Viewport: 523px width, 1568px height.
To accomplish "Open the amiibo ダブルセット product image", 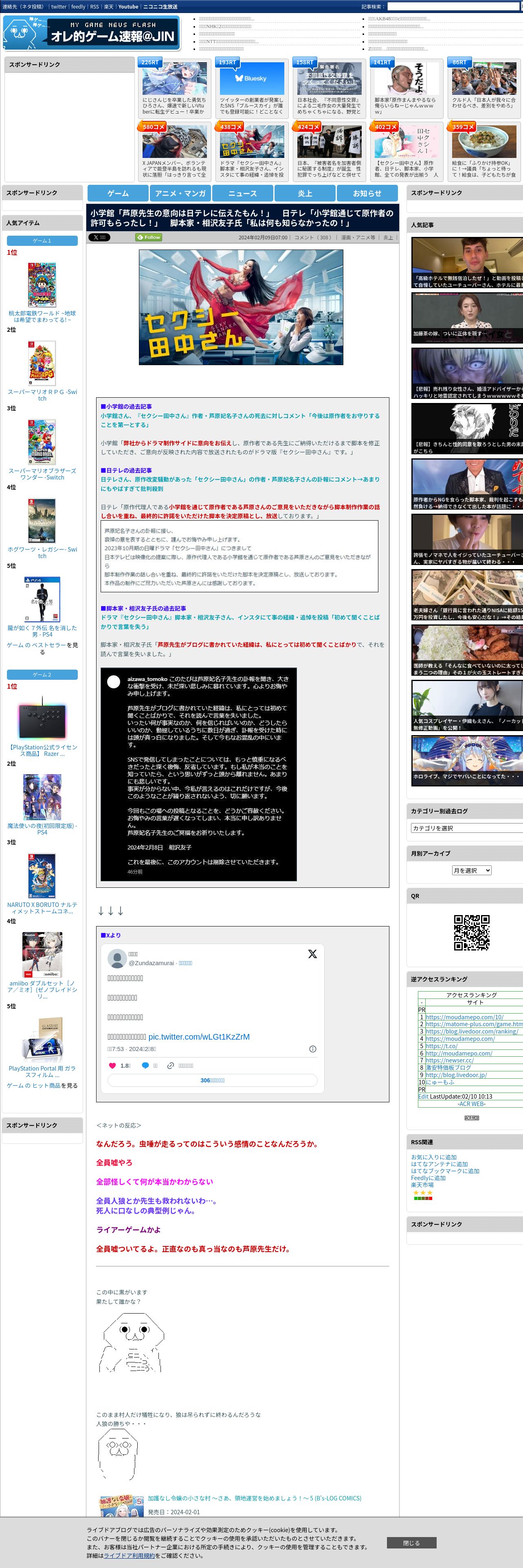I will click(x=42, y=955).
